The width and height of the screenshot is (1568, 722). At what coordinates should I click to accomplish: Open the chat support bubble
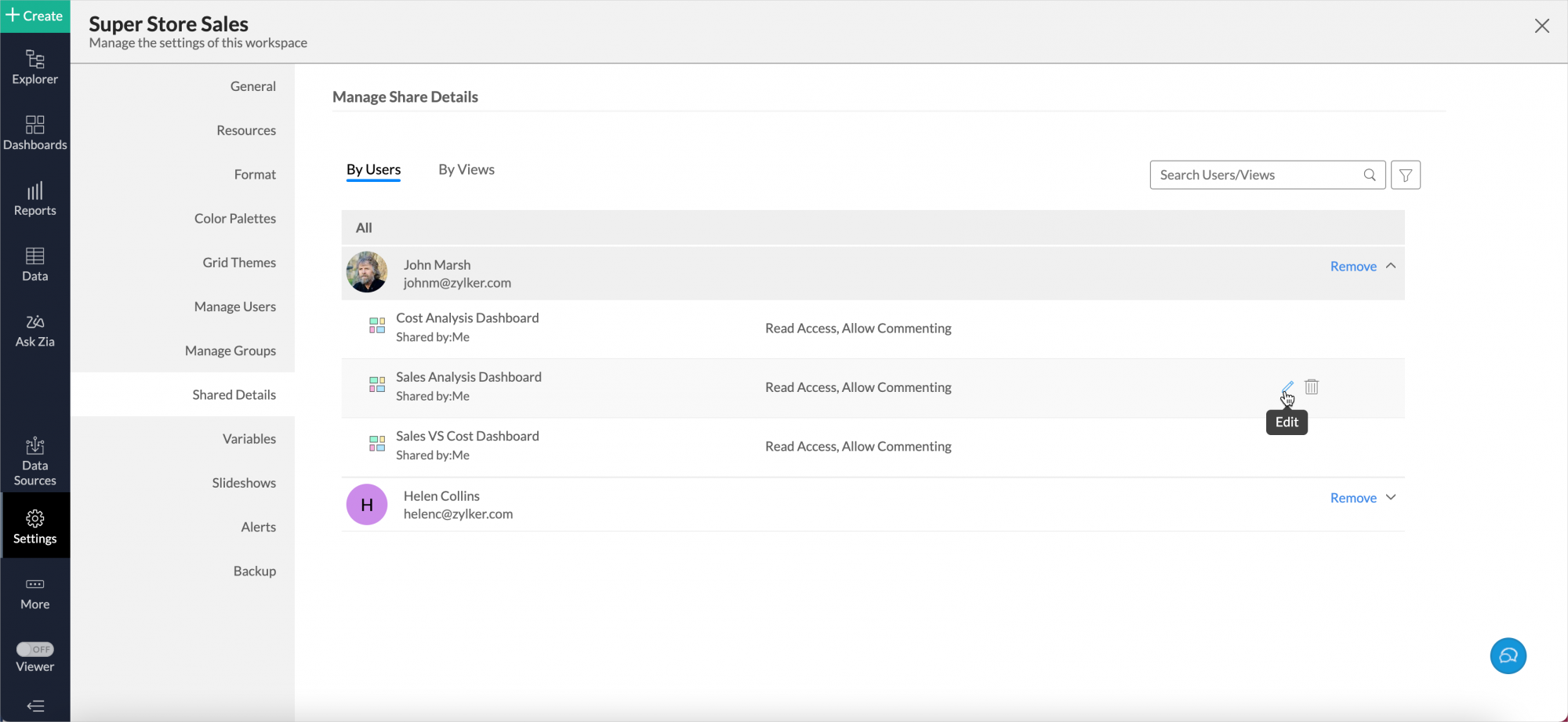coord(1508,655)
